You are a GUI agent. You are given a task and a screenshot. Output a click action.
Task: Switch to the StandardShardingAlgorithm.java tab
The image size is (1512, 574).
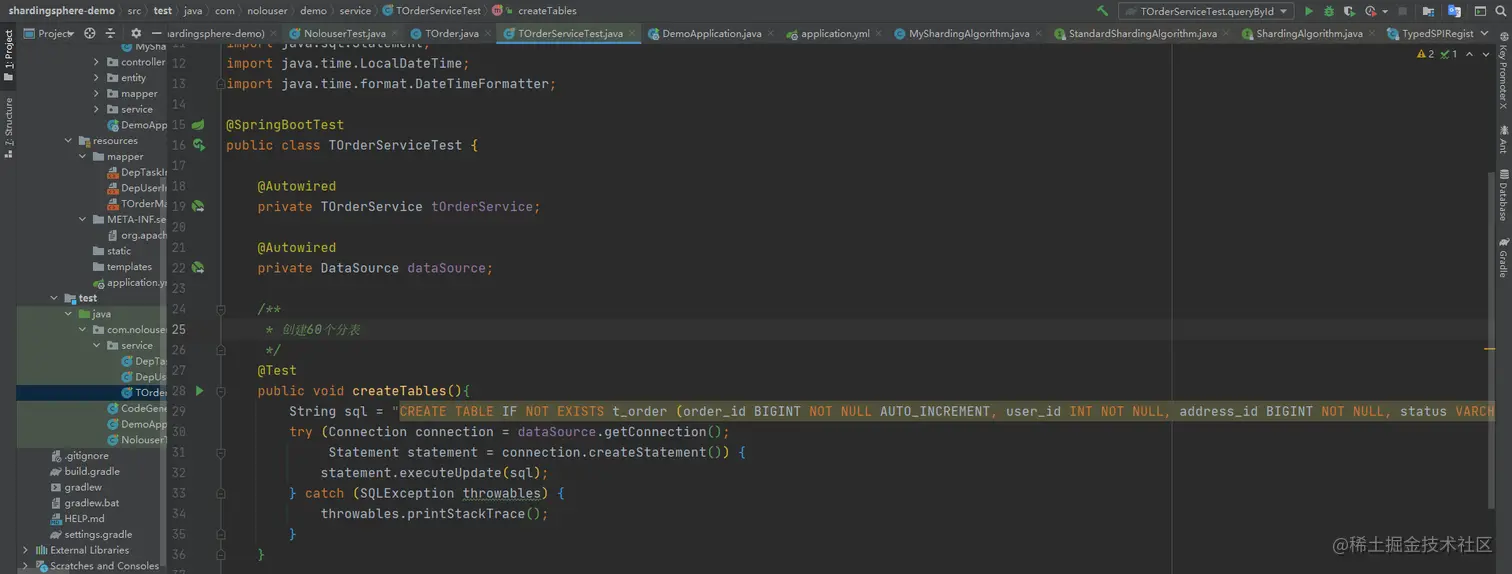point(1142,33)
